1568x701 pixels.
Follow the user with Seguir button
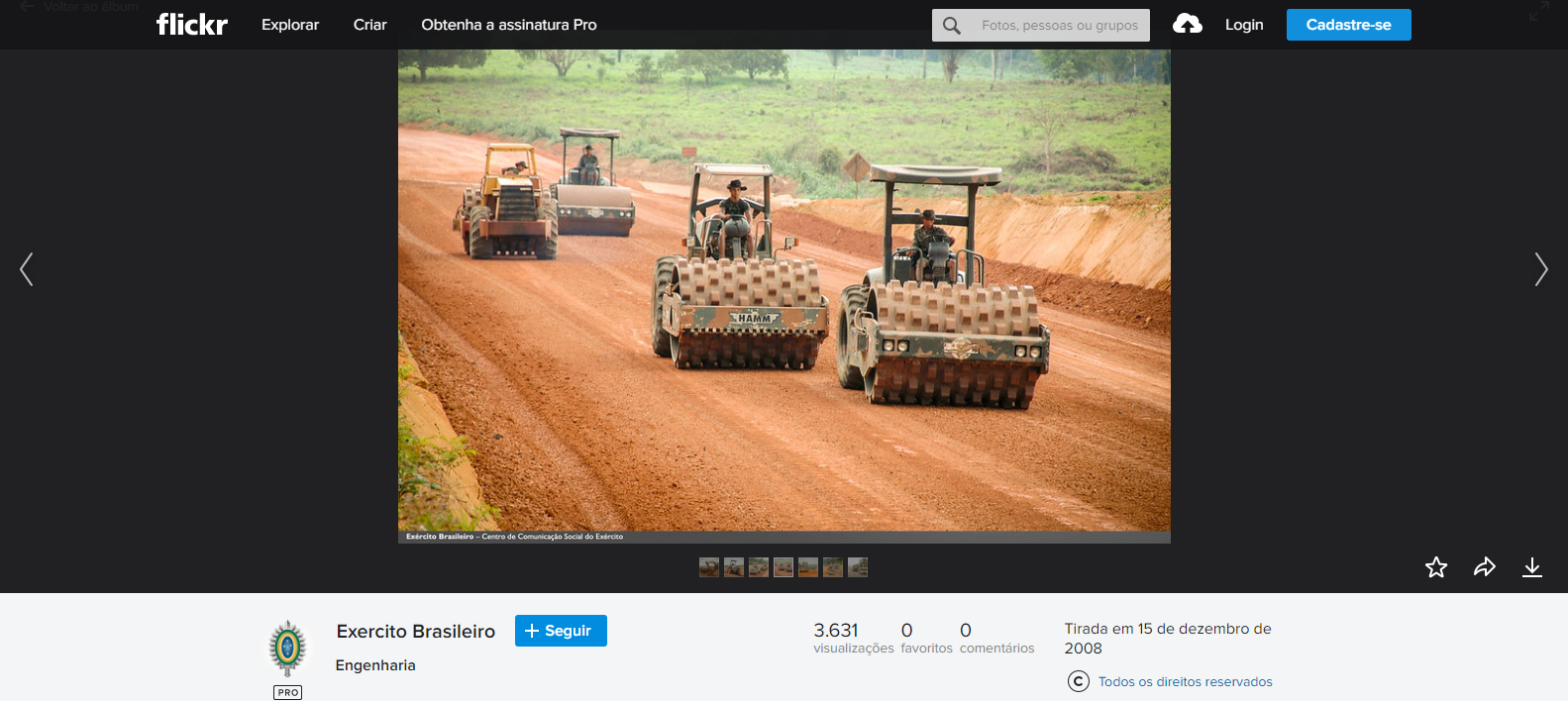(561, 631)
